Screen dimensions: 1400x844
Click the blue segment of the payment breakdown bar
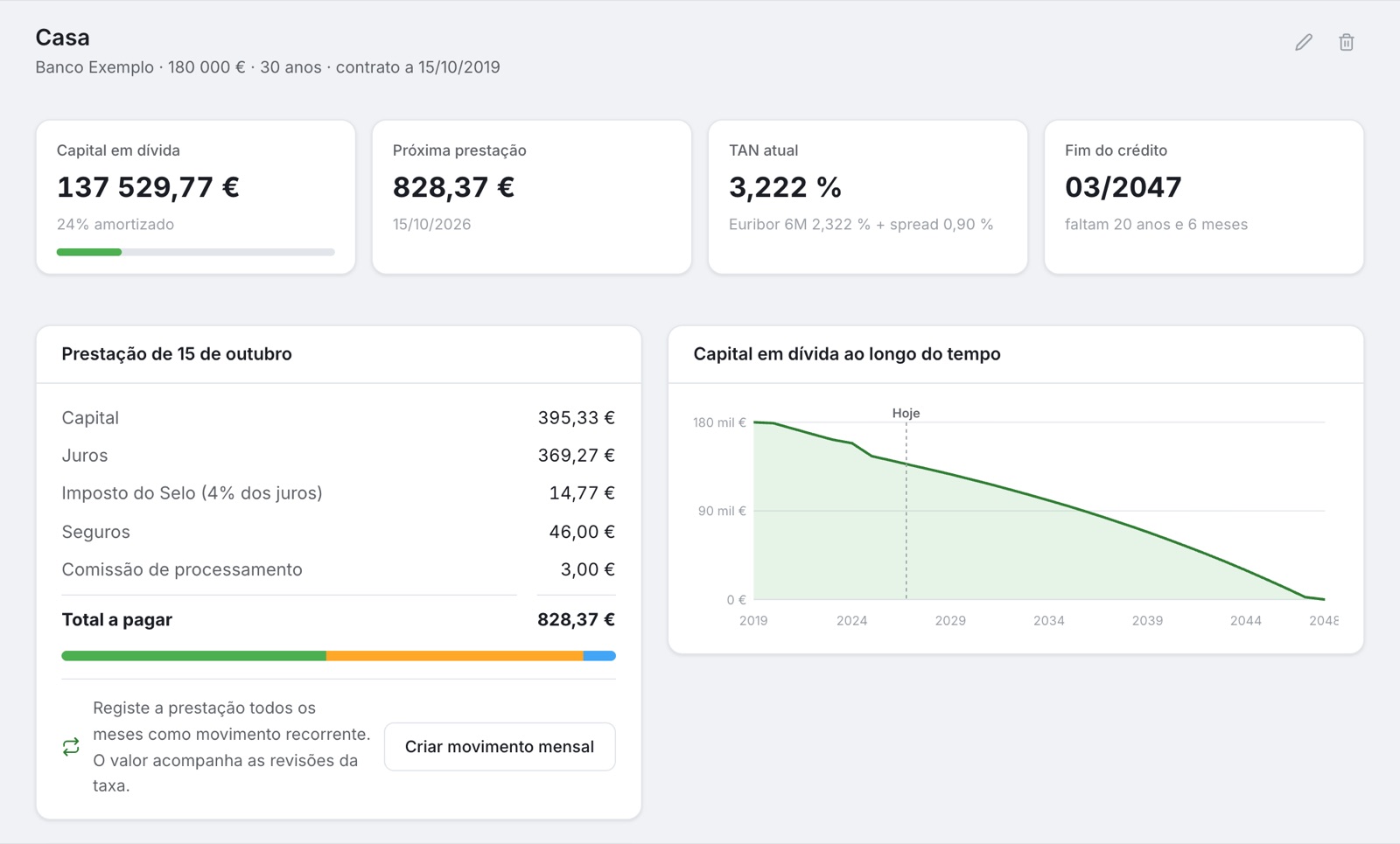pos(599,656)
